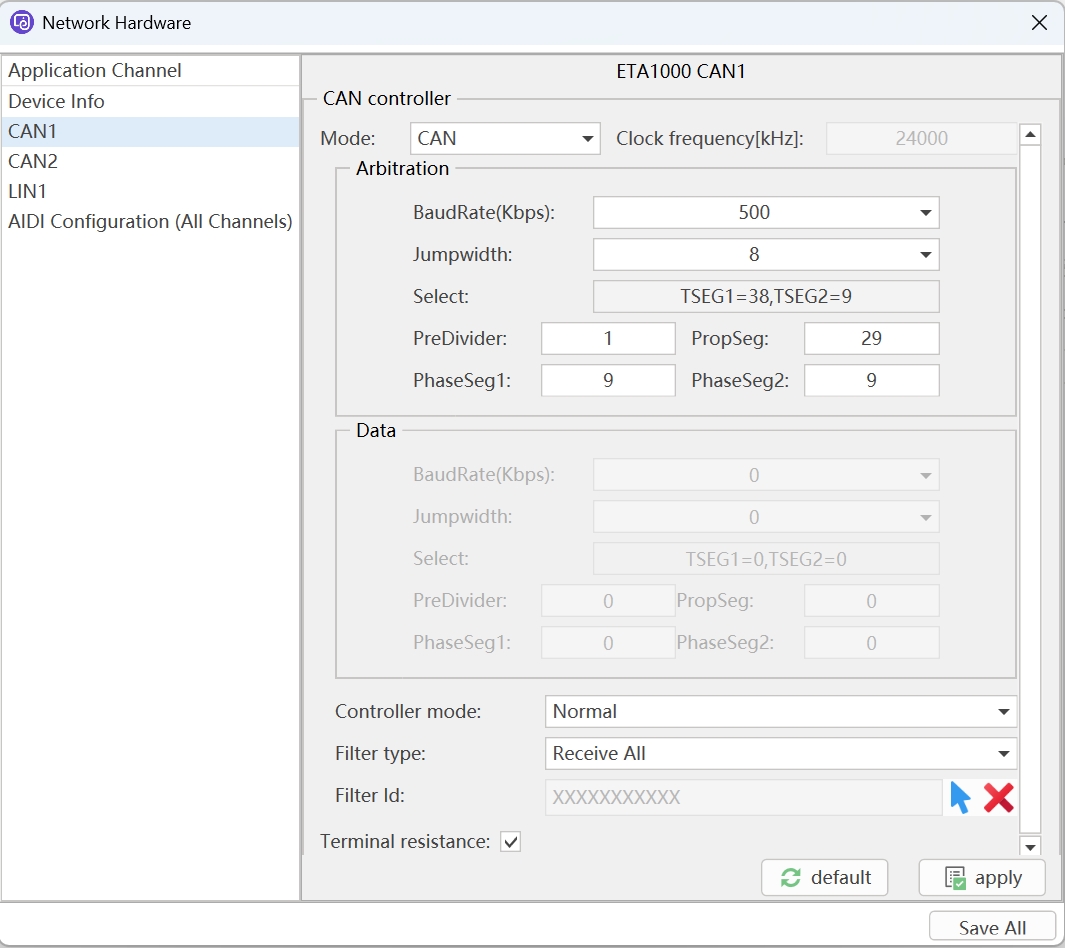Select CAN2 in the left panel
Image resolution: width=1065 pixels, height=948 pixels.
(x=33, y=161)
